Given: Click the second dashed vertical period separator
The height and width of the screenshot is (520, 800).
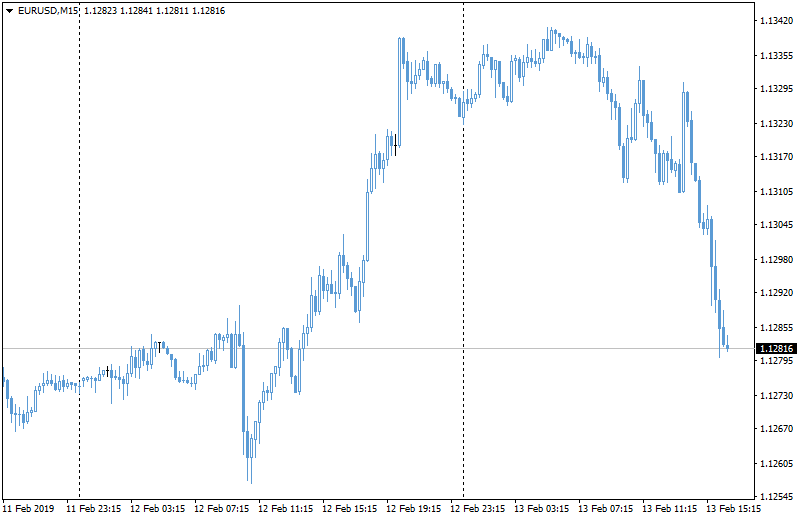Looking at the screenshot, I should tap(463, 250).
